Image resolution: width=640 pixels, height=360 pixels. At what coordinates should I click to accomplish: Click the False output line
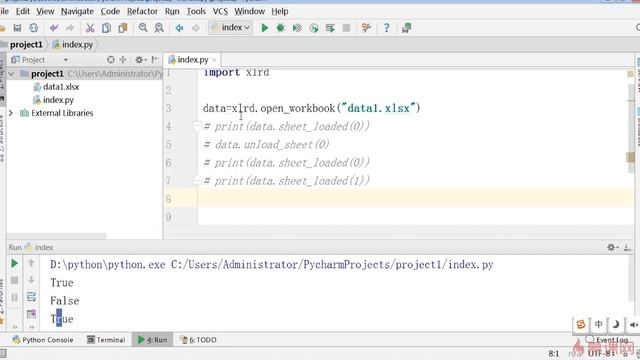[64, 301]
